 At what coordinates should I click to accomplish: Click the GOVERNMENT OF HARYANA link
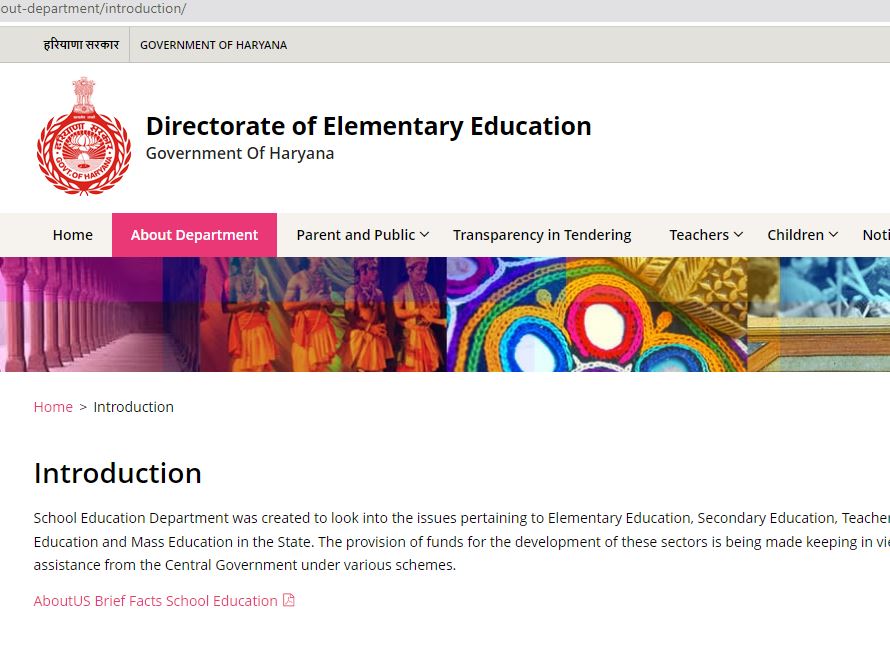pyautogui.click(x=213, y=45)
